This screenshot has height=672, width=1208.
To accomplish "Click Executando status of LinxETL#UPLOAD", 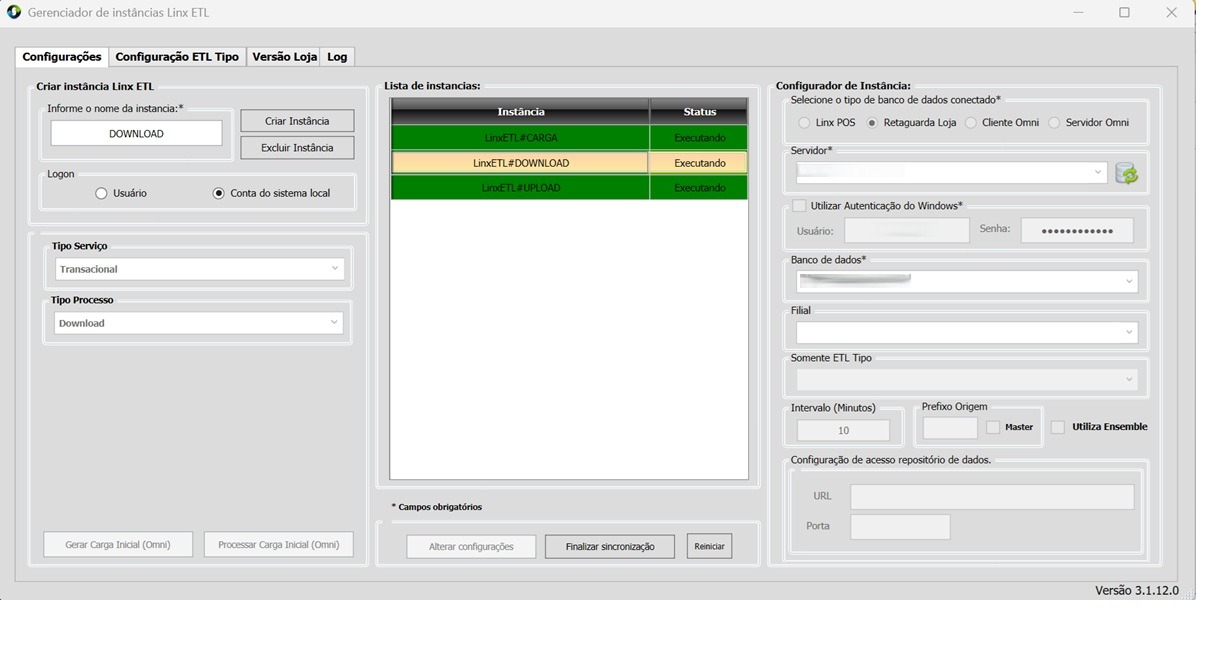I will [699, 188].
